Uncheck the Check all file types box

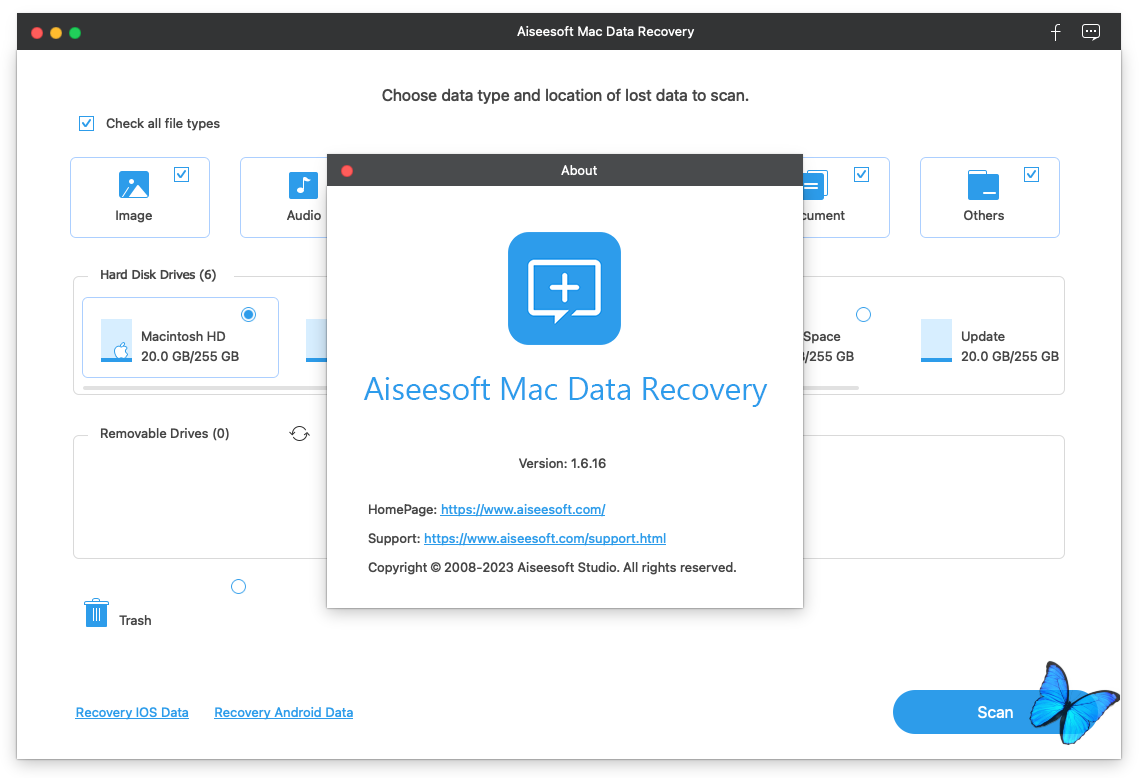click(86, 124)
